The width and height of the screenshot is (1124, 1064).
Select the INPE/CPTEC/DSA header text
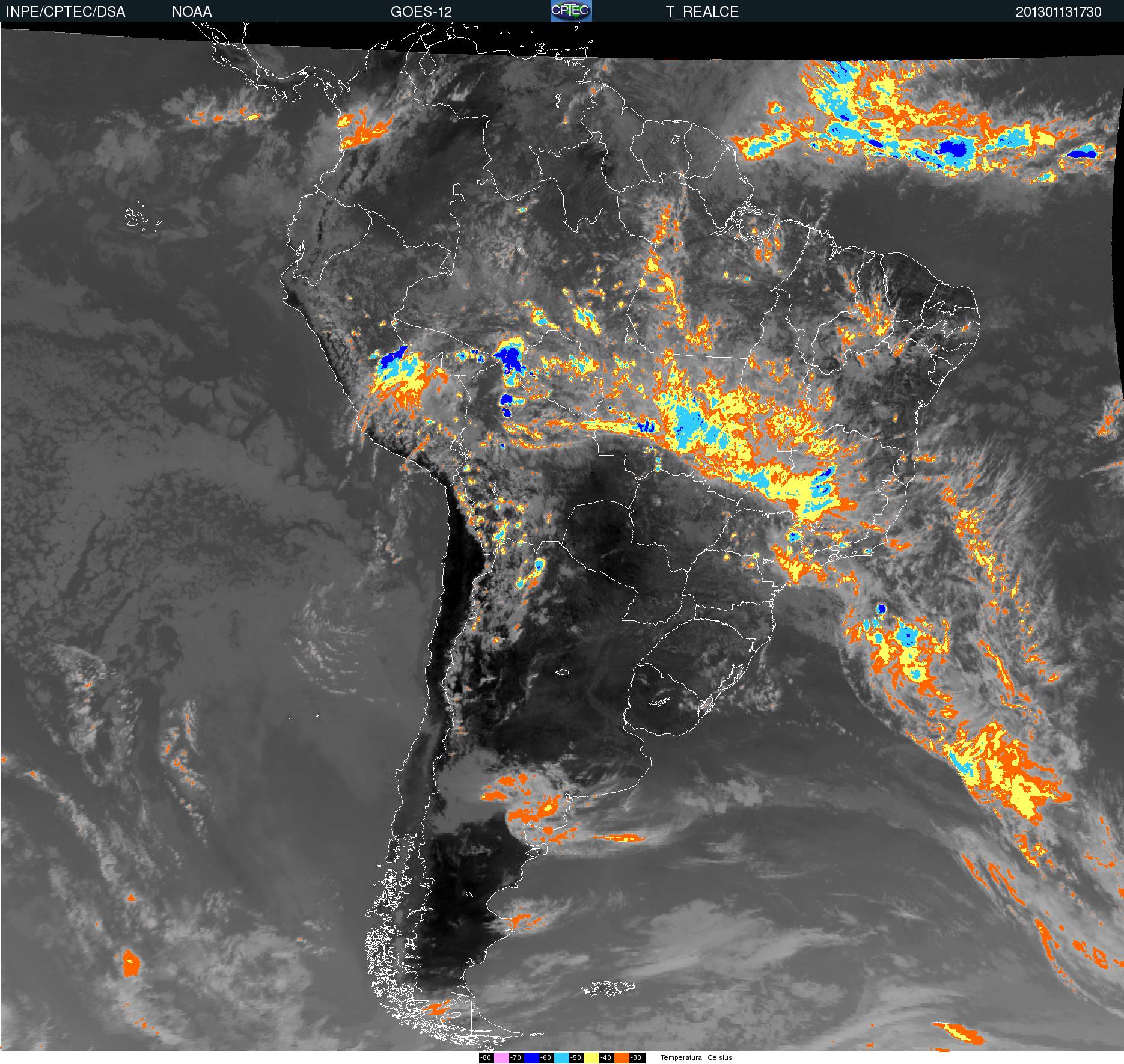click(66, 12)
